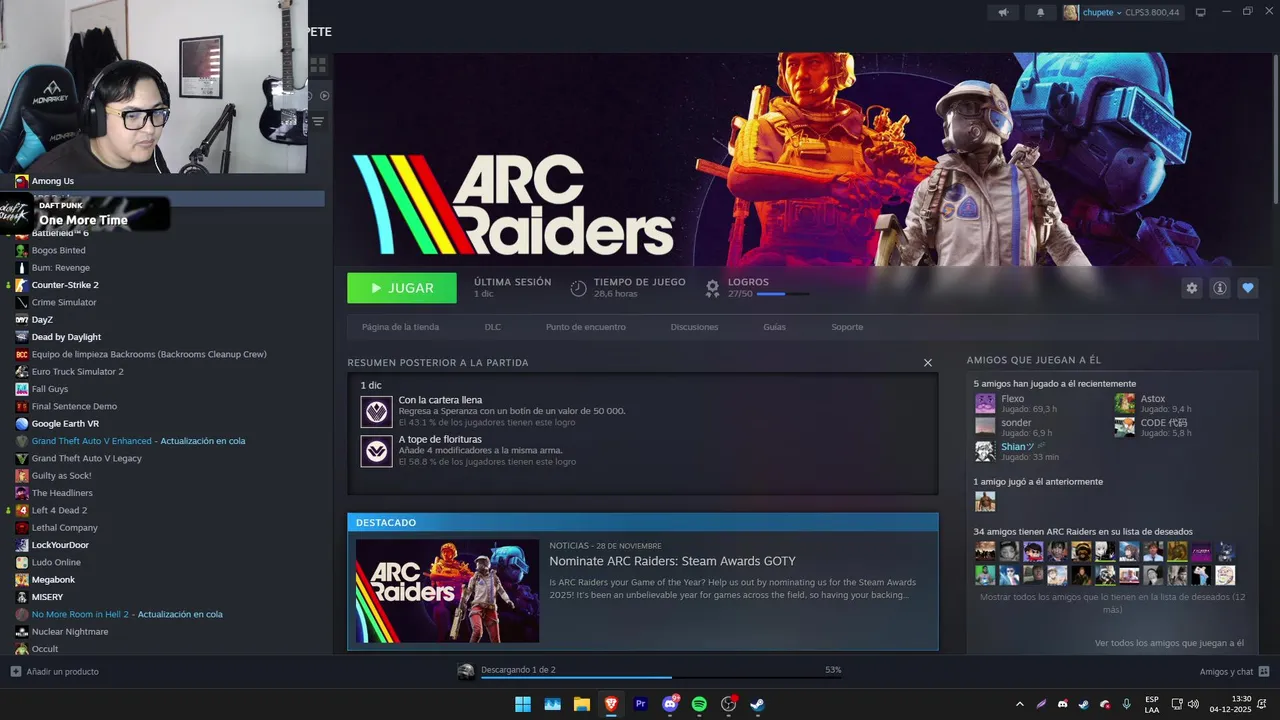The image size is (1280, 720).
Task: Open OBS Studio taskbar icon
Action: (729, 704)
